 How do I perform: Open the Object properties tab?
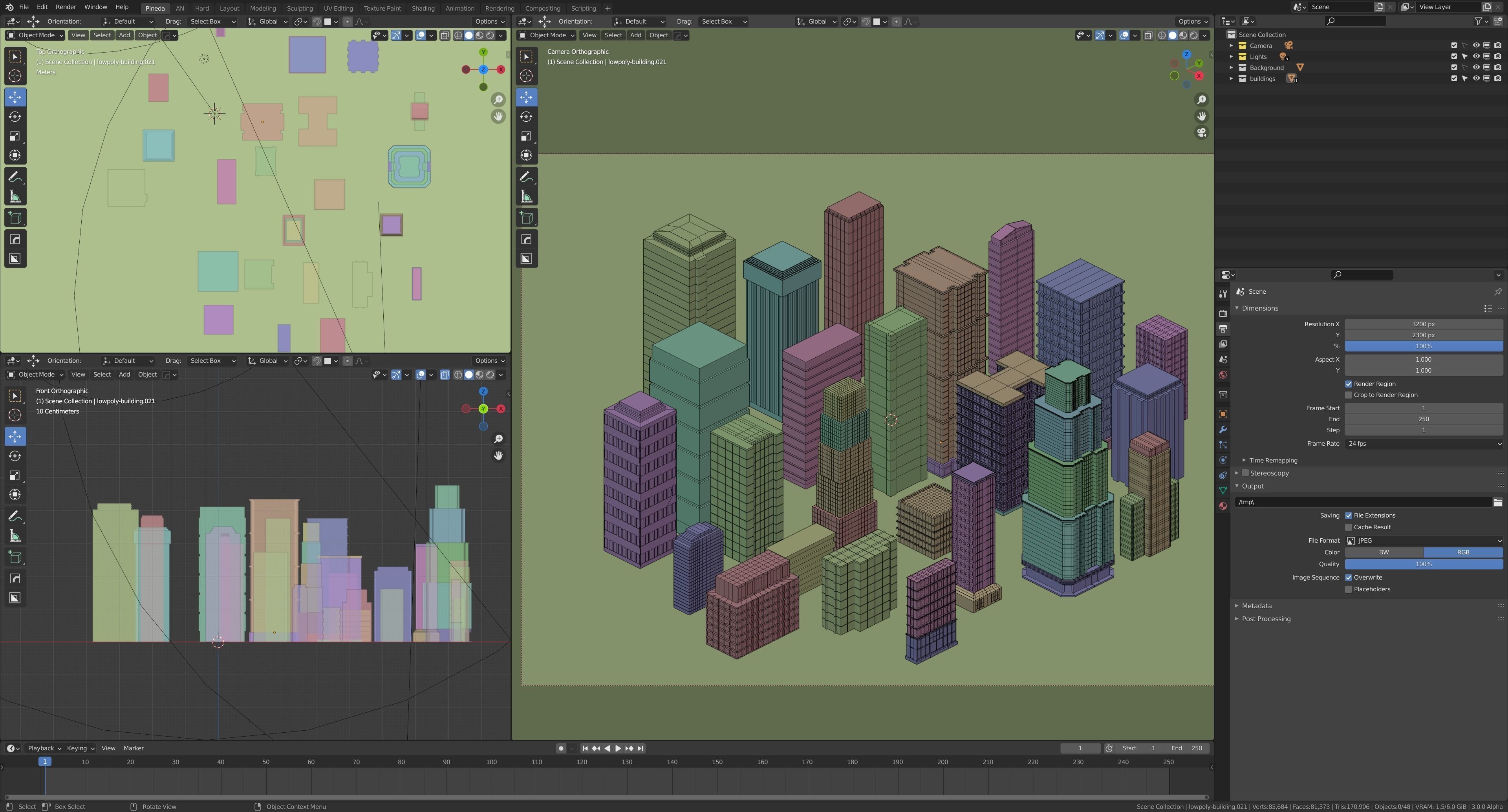tap(1223, 414)
